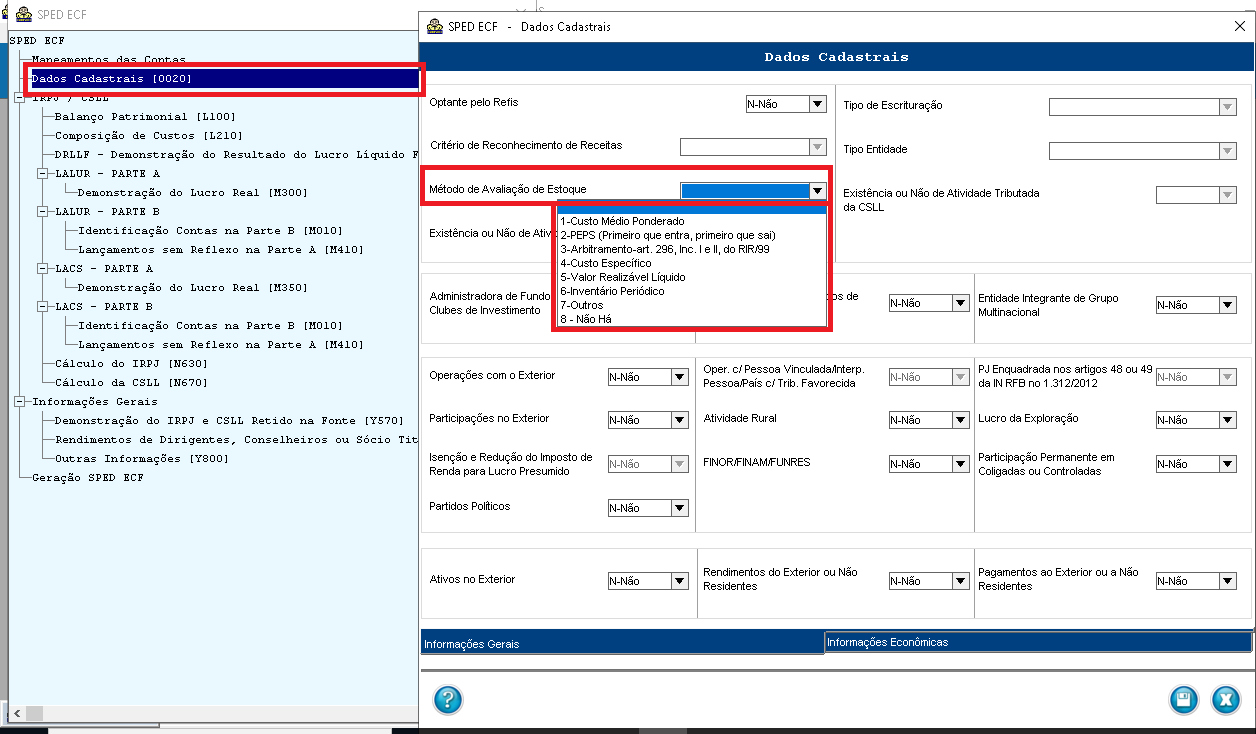1256x734 pixels.
Task: Select SPED ECF root tree node
Action: pyautogui.click(x=37, y=41)
